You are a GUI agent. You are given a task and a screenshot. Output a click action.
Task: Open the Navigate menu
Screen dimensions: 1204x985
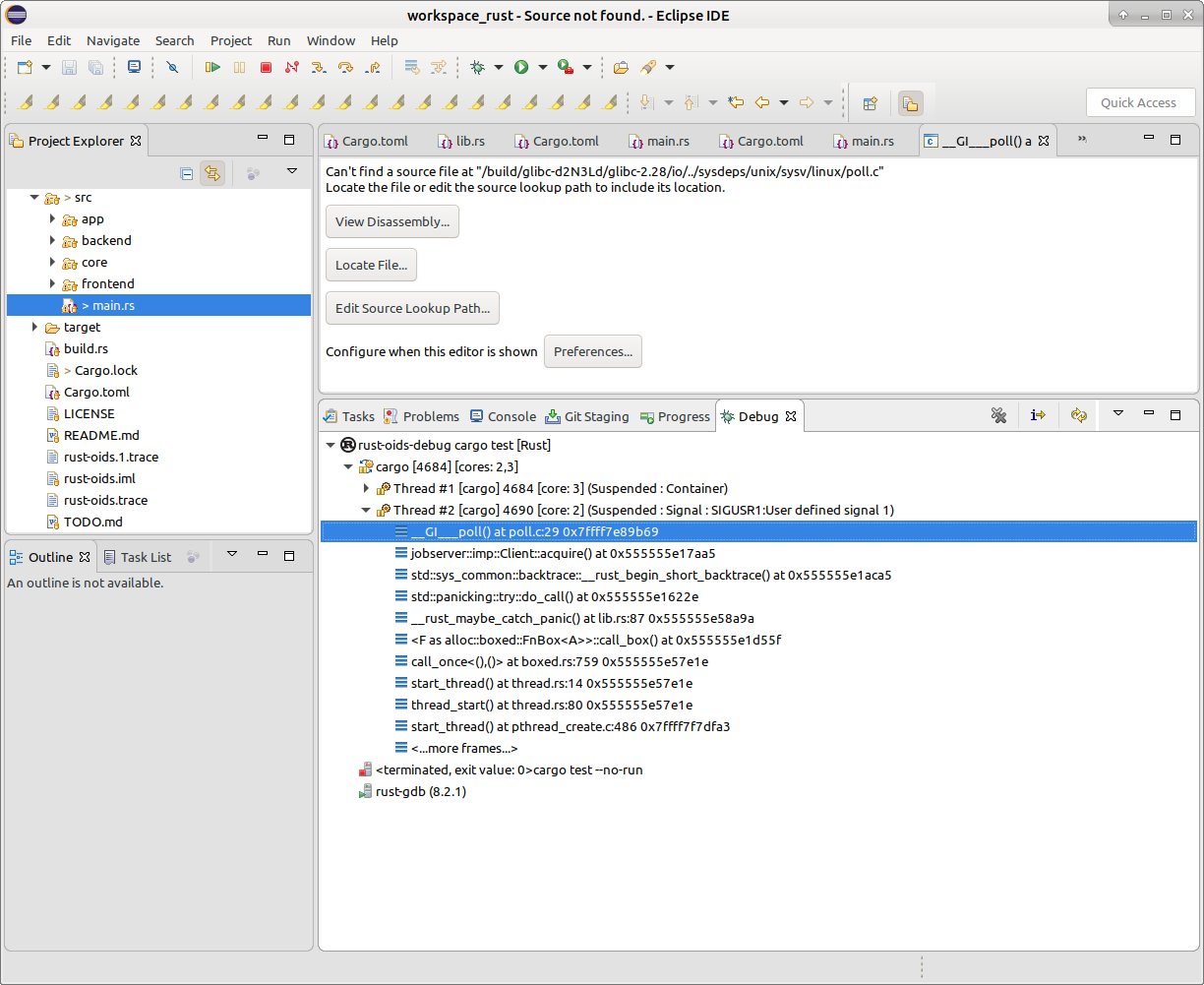(113, 40)
